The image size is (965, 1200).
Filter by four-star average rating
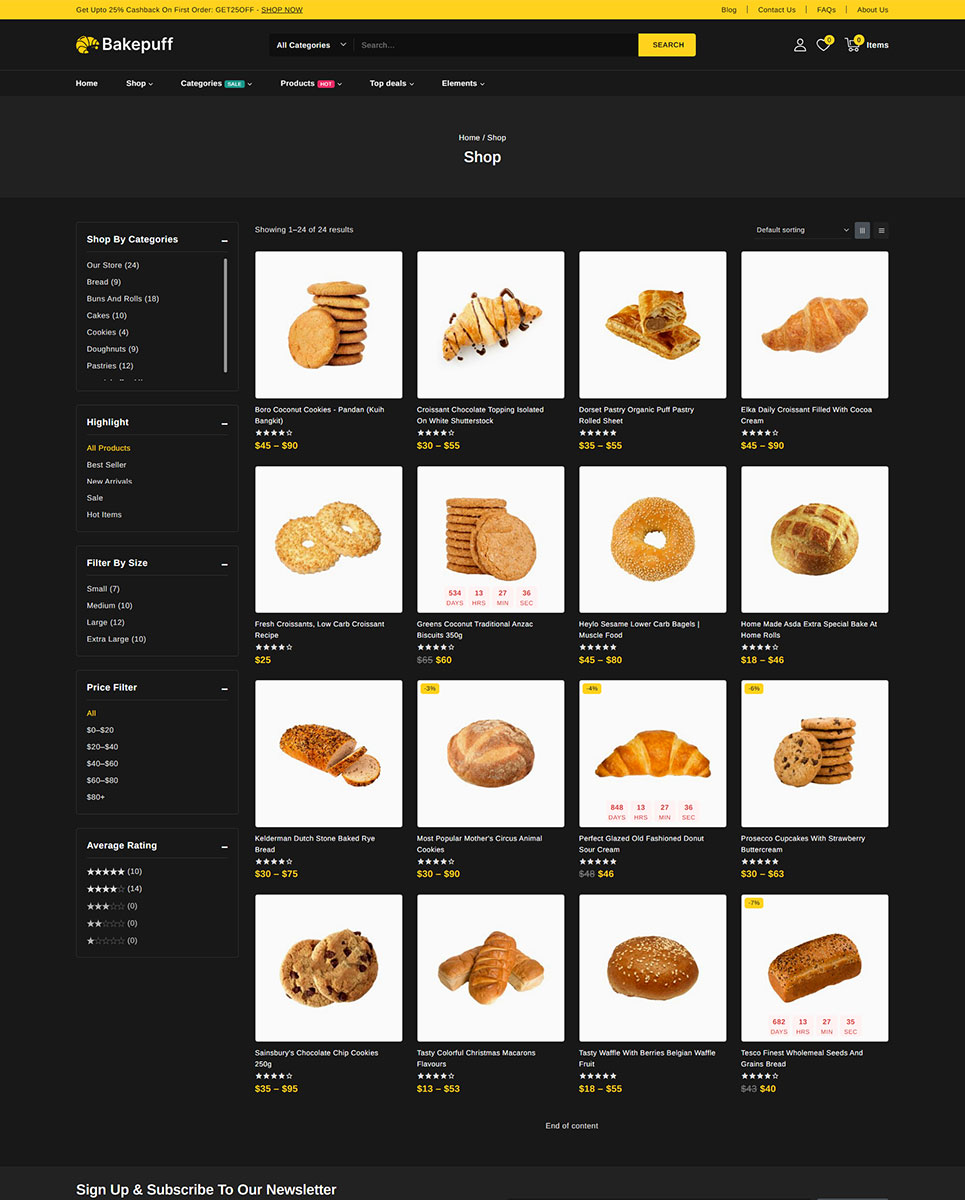[106, 889]
